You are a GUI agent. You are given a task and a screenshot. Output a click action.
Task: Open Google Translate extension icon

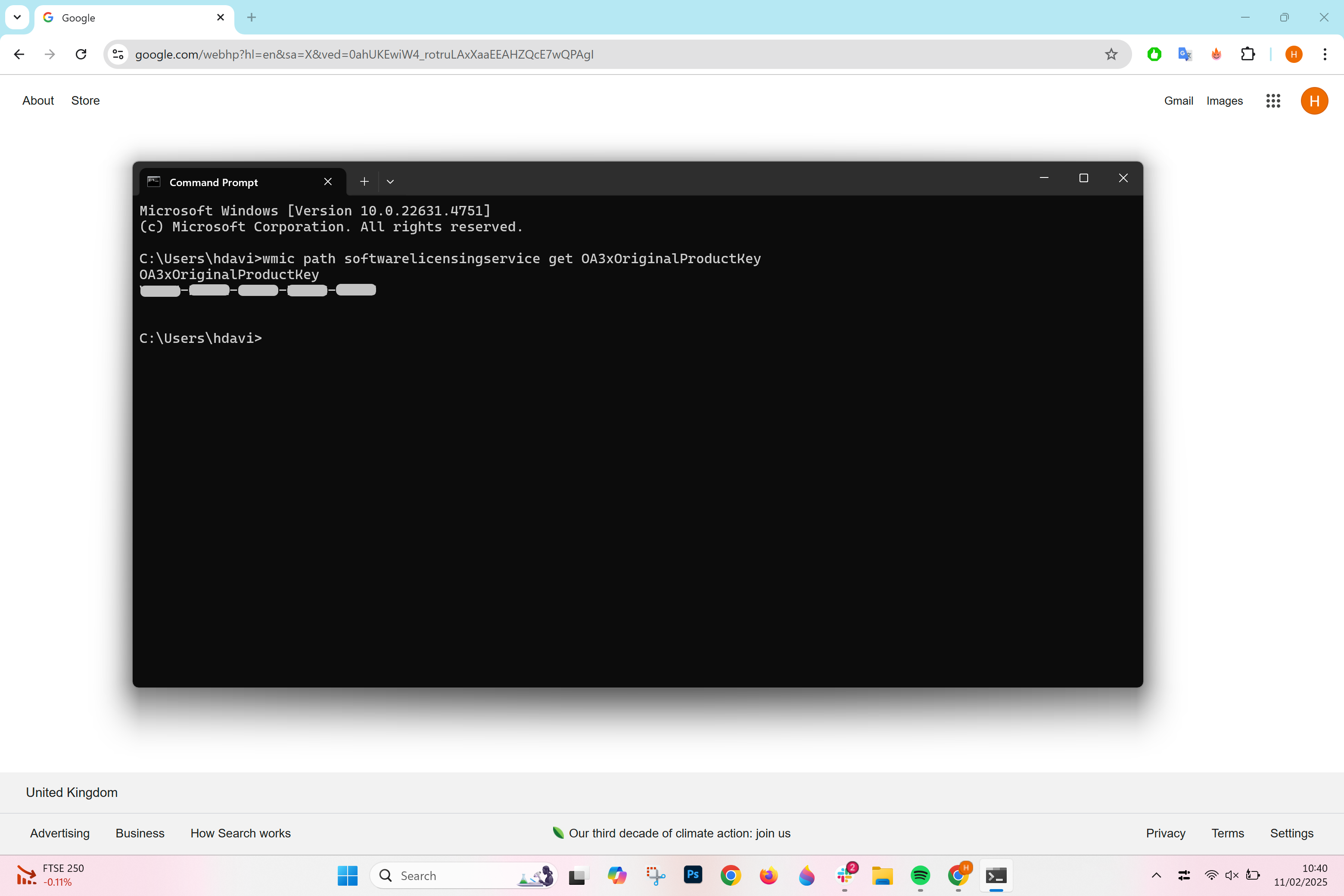[1185, 54]
